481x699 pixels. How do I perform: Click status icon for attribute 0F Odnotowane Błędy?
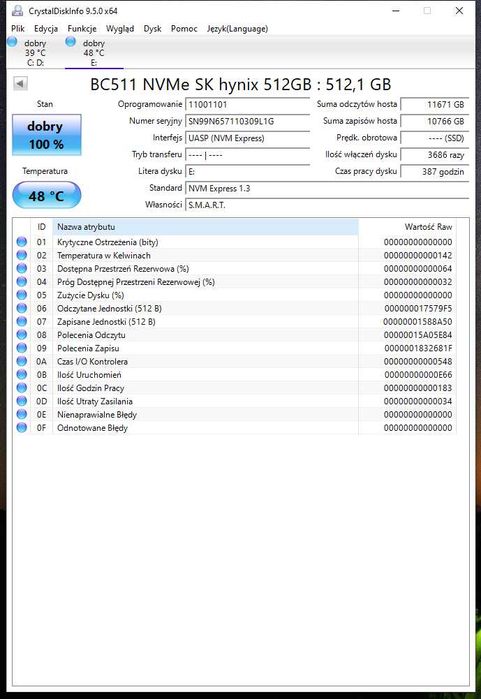(21, 428)
